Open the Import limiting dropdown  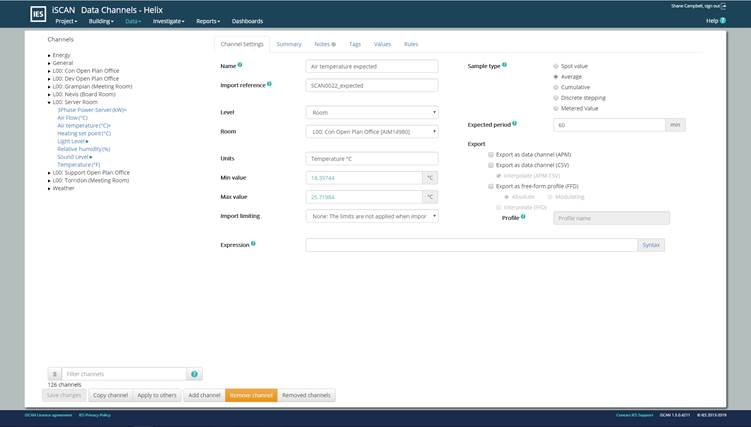pyautogui.click(x=372, y=216)
